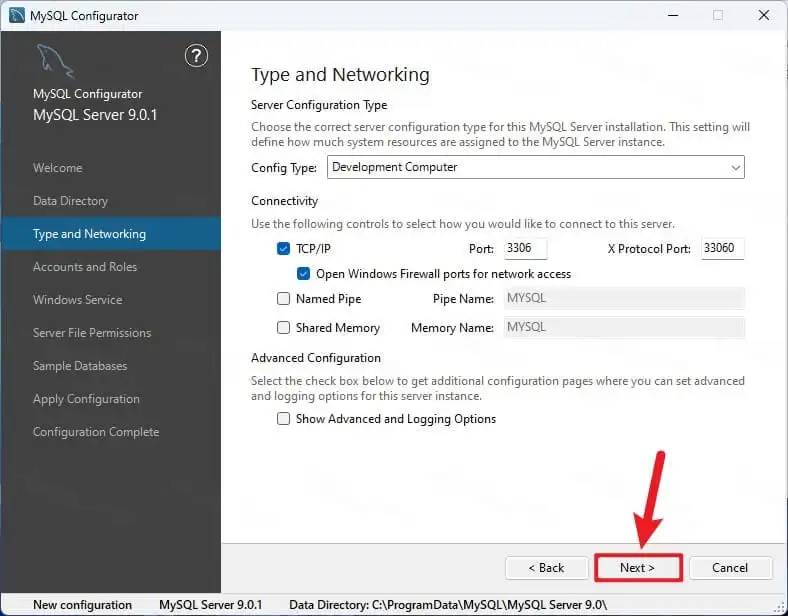Click the Port field showing 3306
Image resolution: width=788 pixels, height=616 pixels.
[x=526, y=248]
